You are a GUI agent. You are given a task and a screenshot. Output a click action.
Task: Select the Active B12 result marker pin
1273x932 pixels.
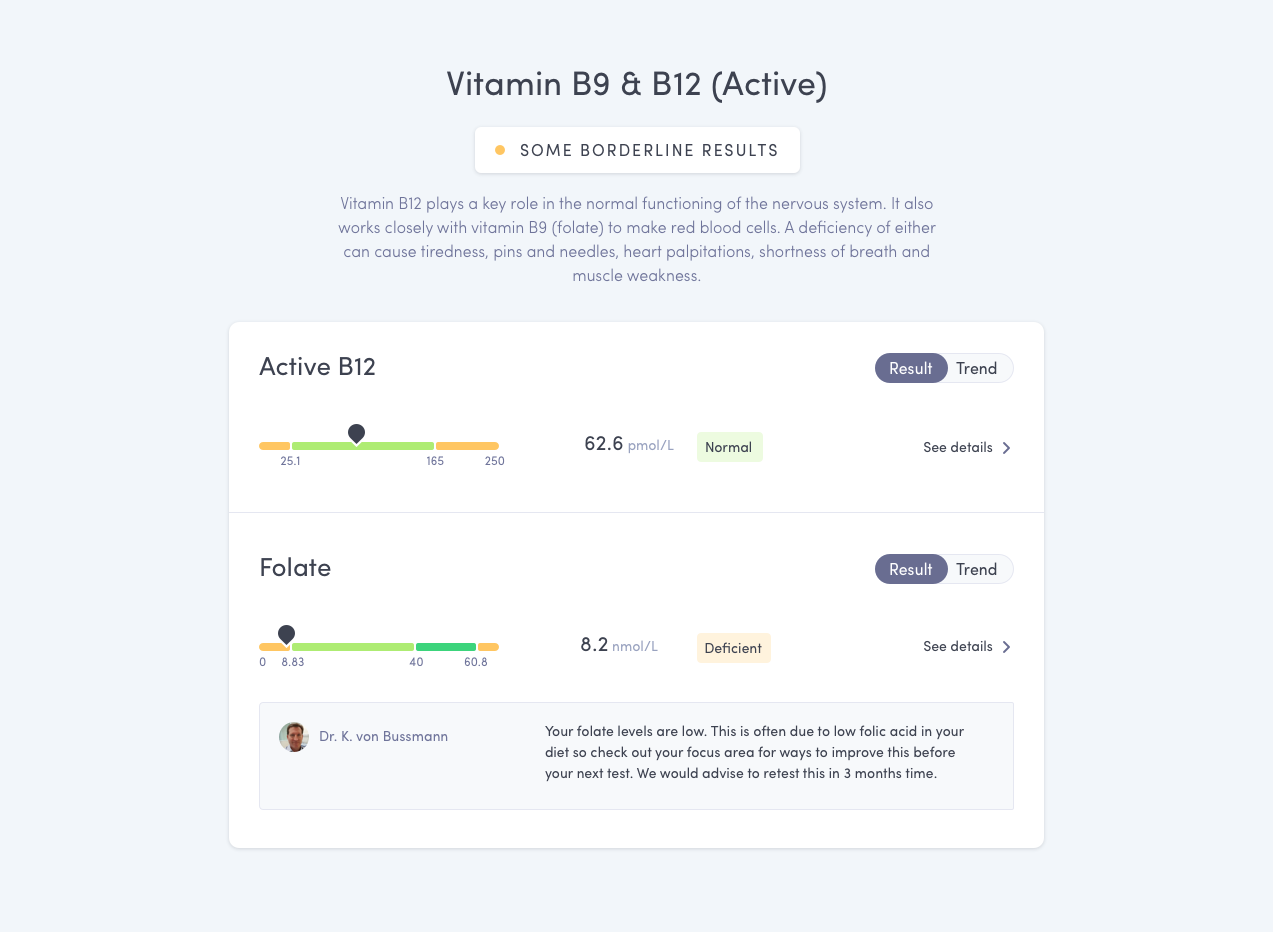point(357,432)
